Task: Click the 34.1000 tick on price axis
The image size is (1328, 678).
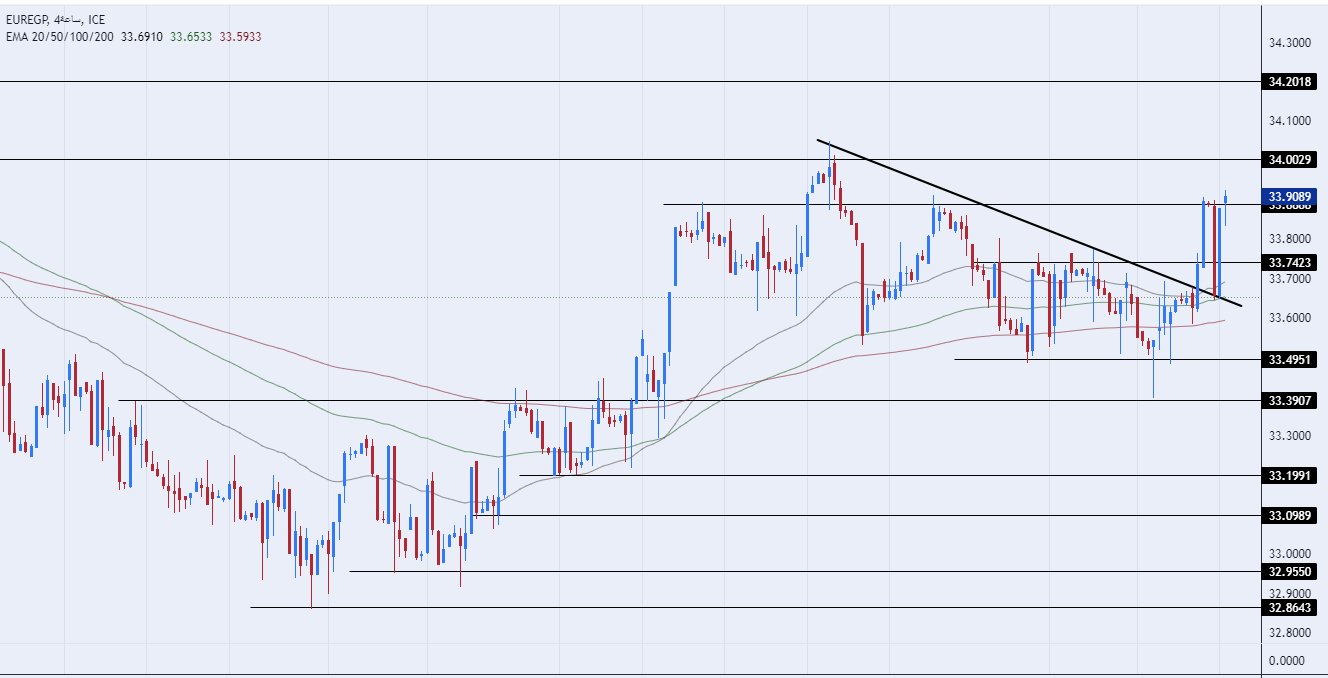Action: [x=1289, y=121]
